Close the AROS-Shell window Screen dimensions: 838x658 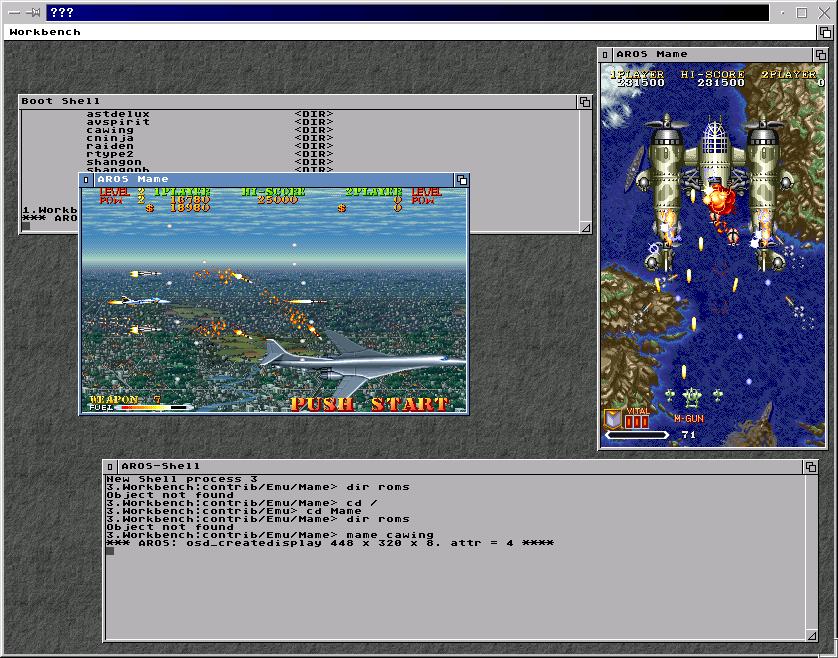[x=111, y=467]
